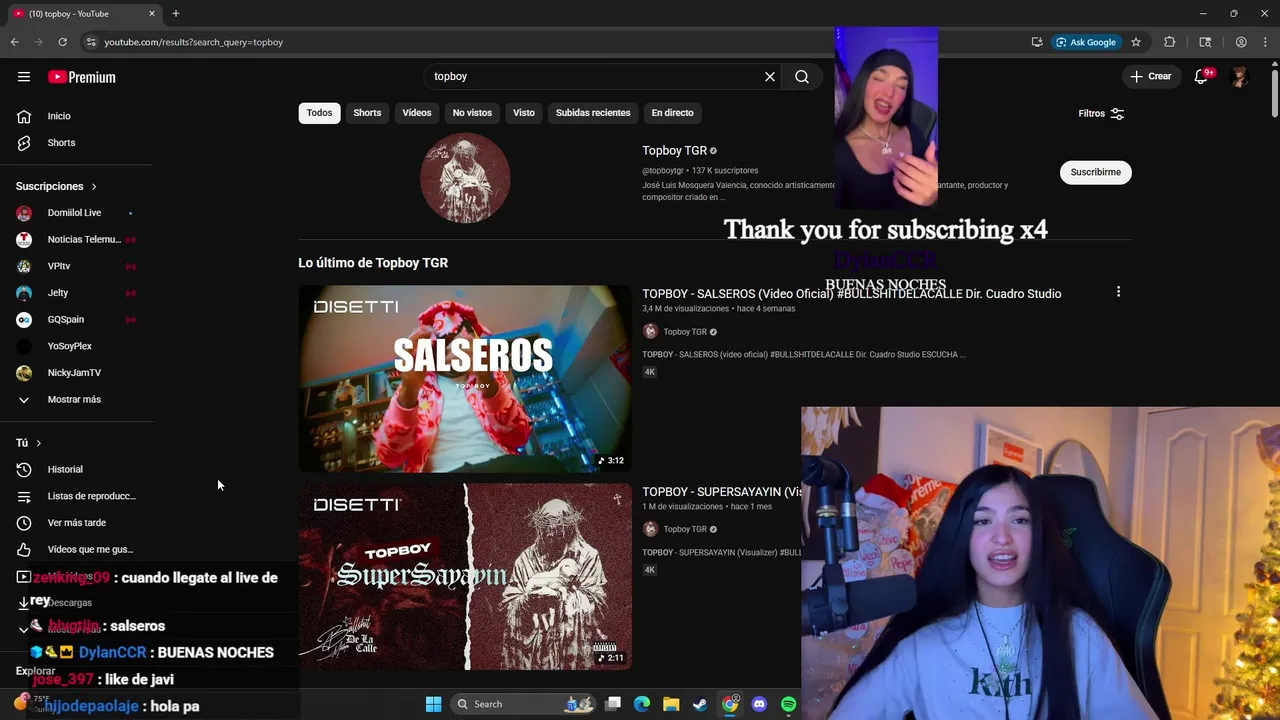Open Steam from taskbar

[700, 704]
